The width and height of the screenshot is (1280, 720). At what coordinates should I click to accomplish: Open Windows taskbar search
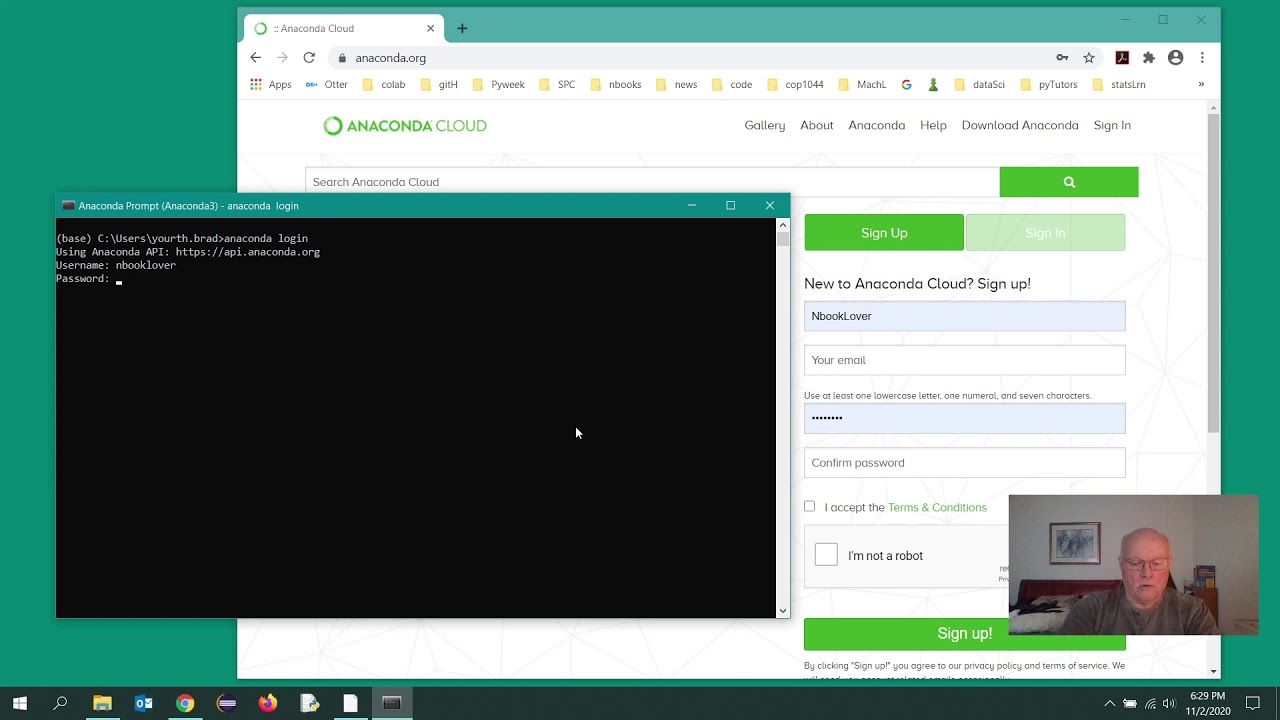point(61,704)
